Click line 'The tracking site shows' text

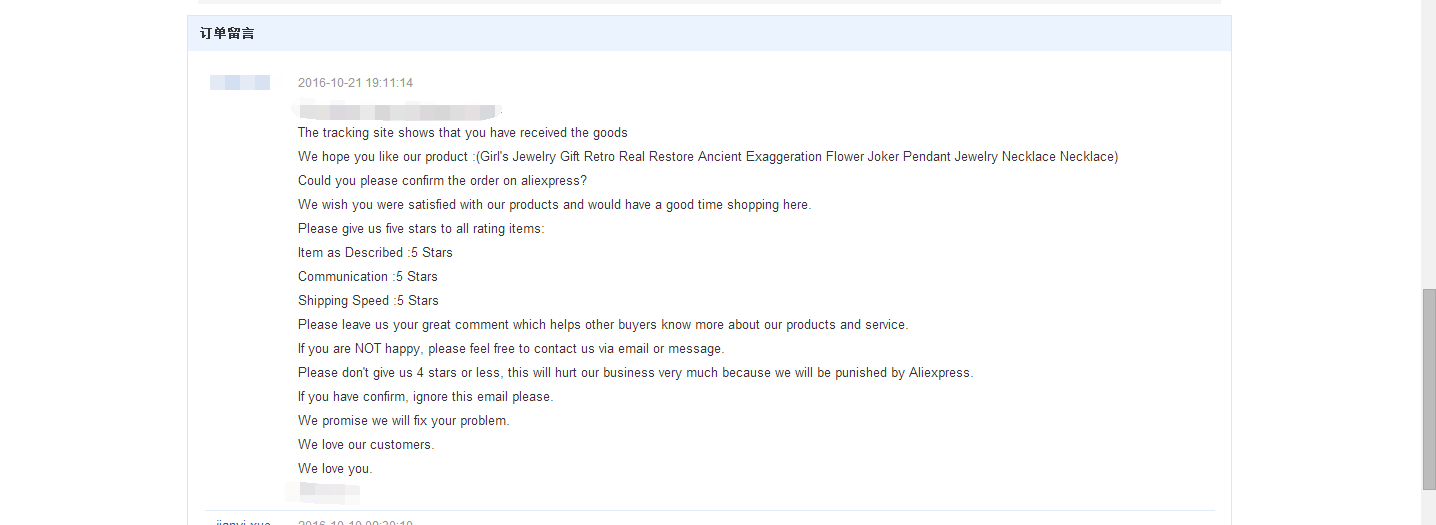coord(463,132)
